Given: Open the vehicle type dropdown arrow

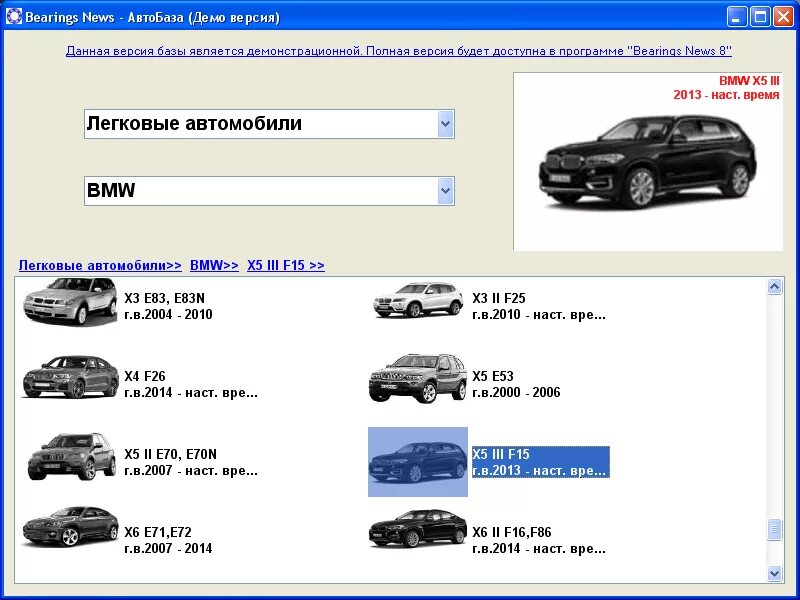Looking at the screenshot, I should point(445,123).
